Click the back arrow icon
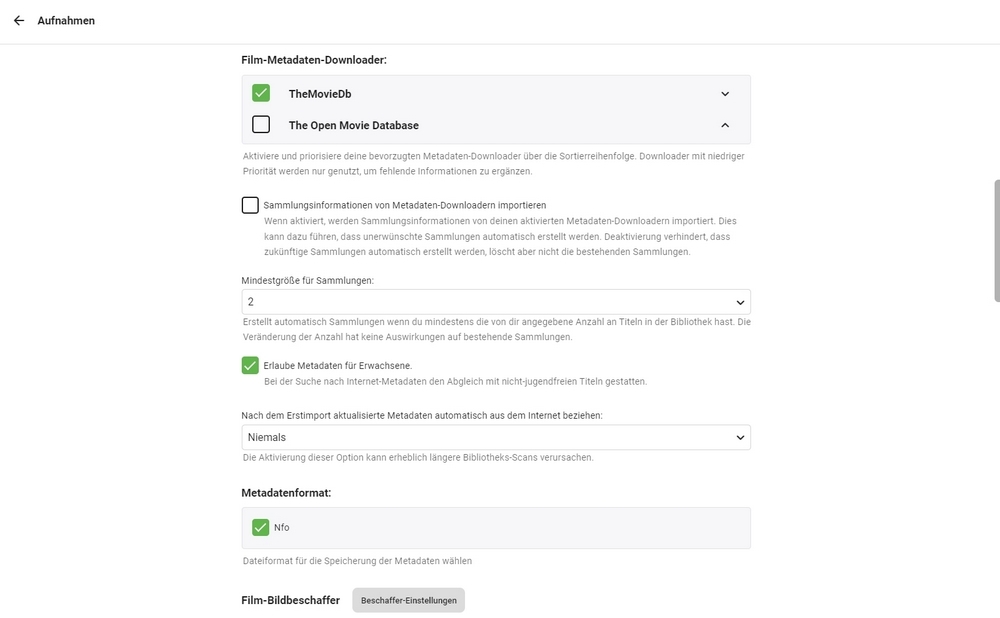This screenshot has height=618, width=1000. tap(18, 20)
